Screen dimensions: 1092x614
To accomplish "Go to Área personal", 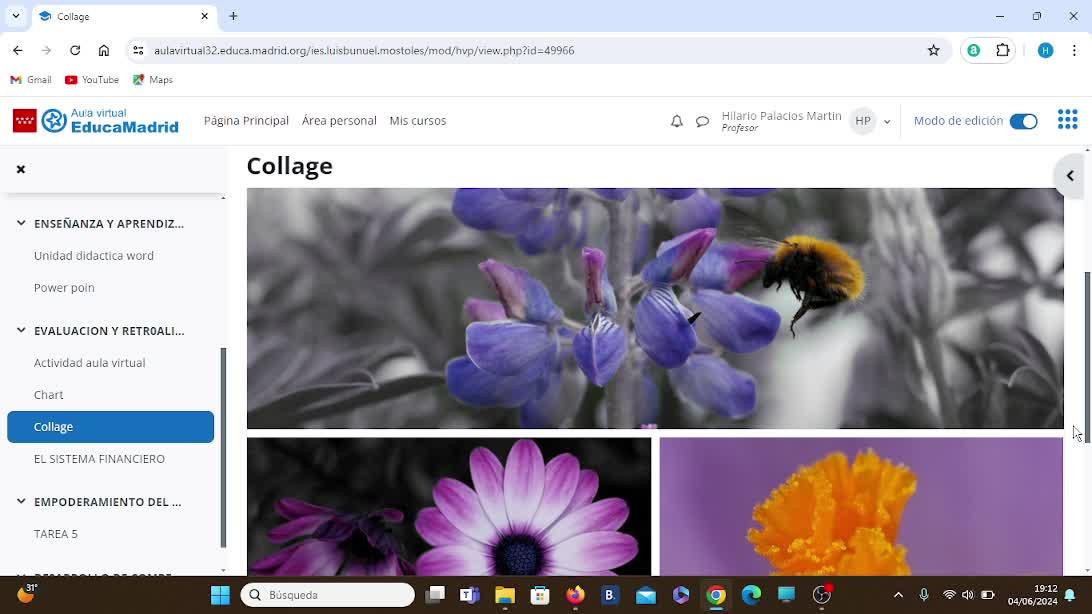I will point(339,120).
